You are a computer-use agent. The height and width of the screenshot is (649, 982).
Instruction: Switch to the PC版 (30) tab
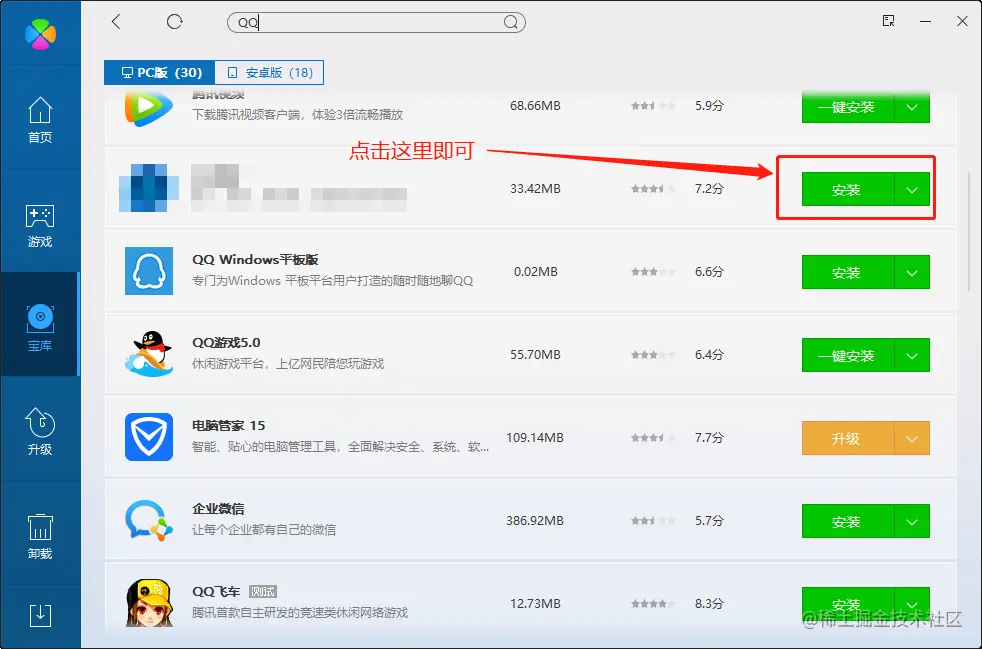tap(160, 73)
